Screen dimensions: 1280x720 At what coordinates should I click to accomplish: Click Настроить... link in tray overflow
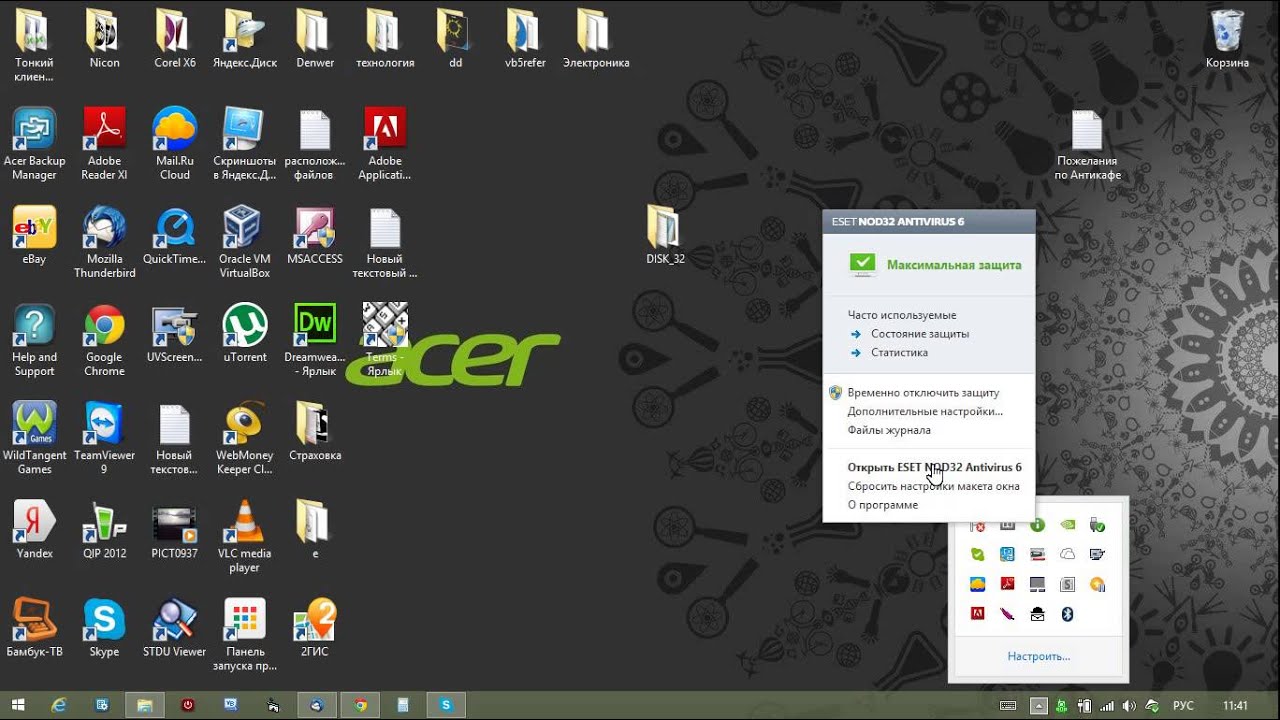point(1038,656)
